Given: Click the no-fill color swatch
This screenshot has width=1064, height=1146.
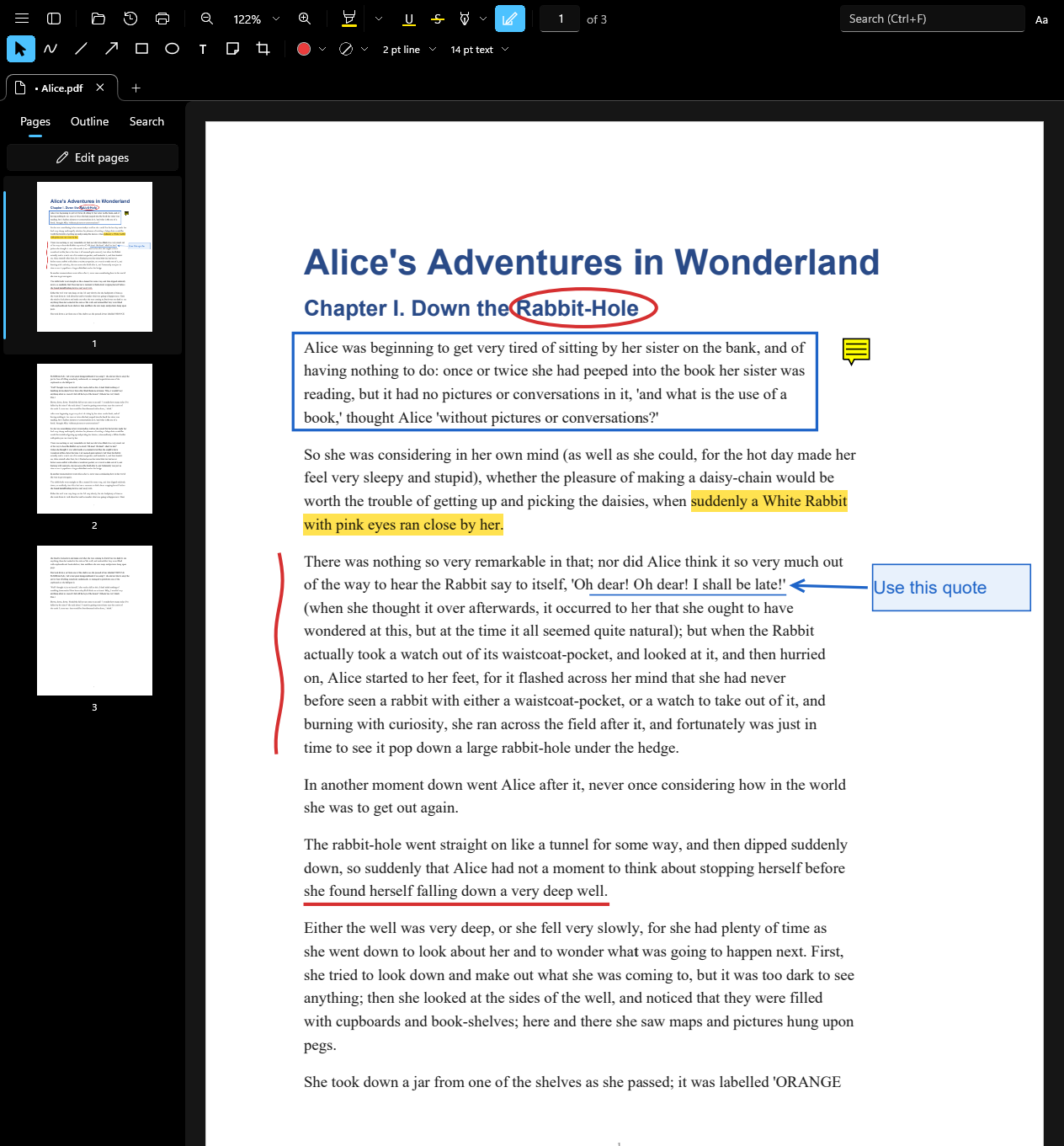Looking at the screenshot, I should pyautogui.click(x=346, y=49).
